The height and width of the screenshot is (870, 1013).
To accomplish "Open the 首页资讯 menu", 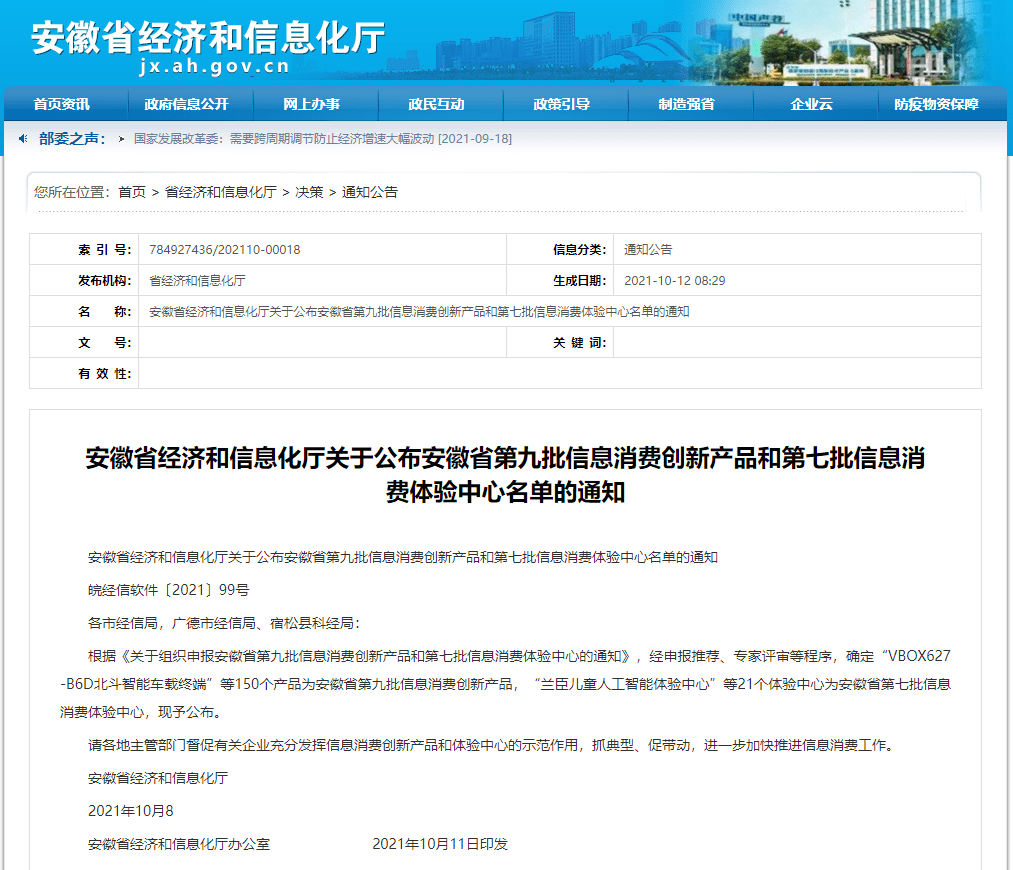I will [61, 104].
